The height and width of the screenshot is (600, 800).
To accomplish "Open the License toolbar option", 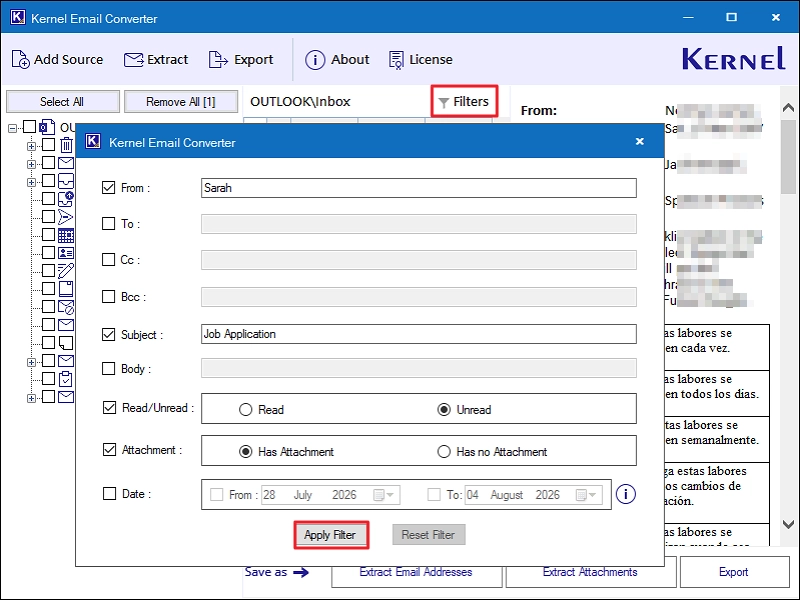I will pyautogui.click(x=420, y=60).
